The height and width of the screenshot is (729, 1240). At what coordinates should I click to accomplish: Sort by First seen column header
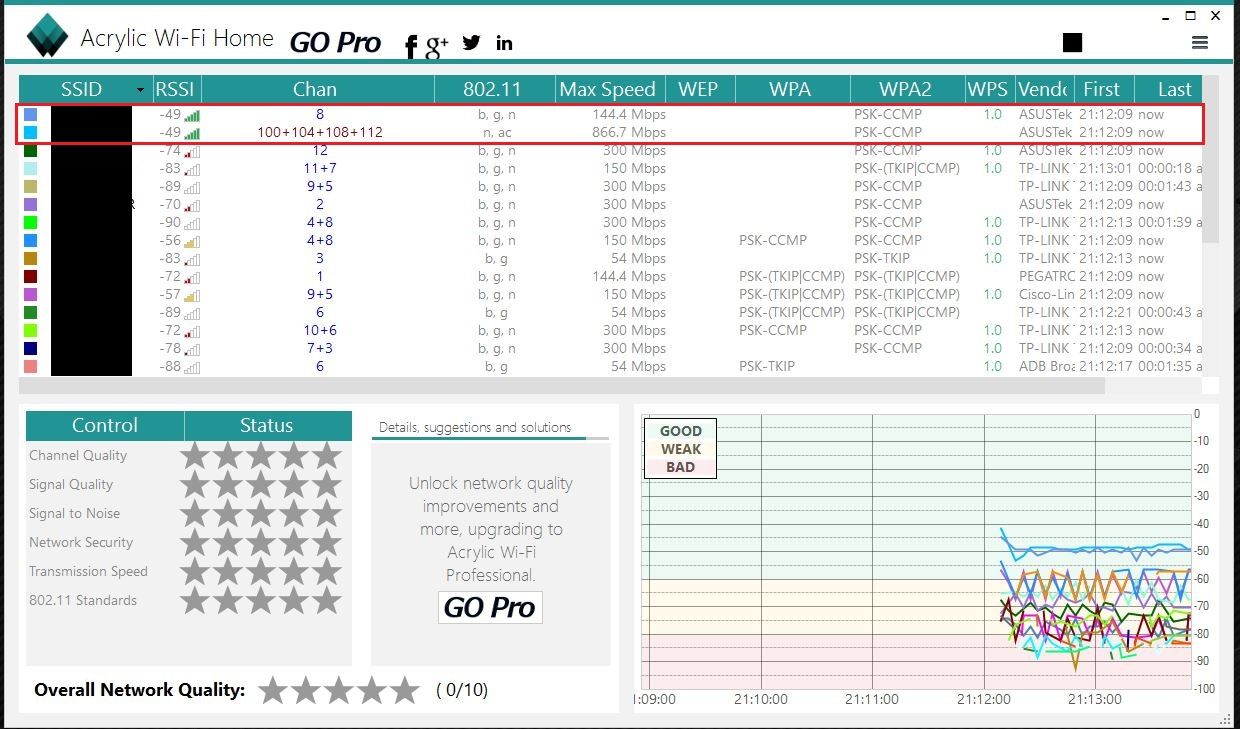1102,89
